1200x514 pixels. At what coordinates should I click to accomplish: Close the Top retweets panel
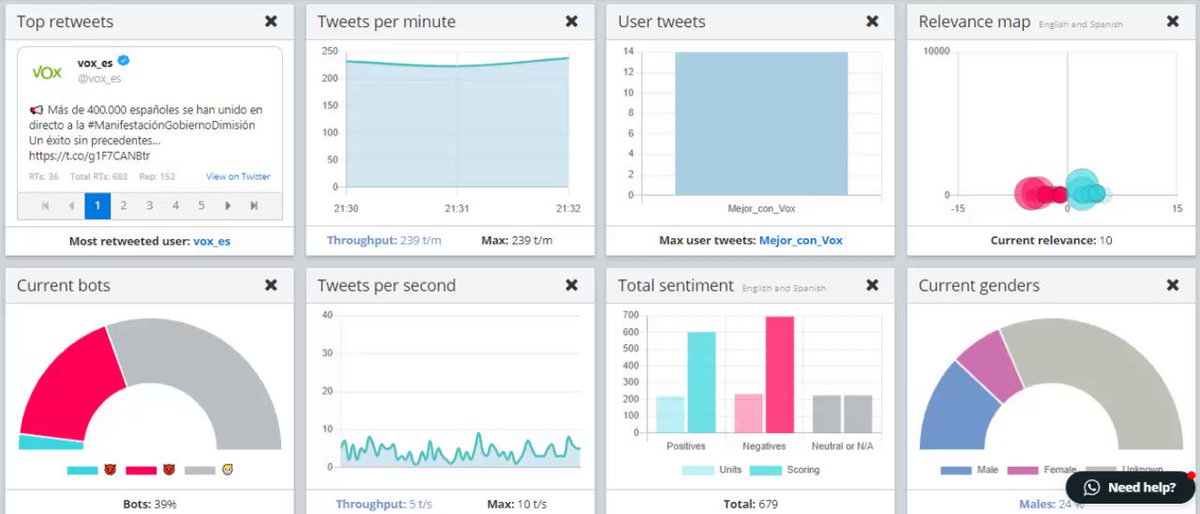[x=271, y=21]
